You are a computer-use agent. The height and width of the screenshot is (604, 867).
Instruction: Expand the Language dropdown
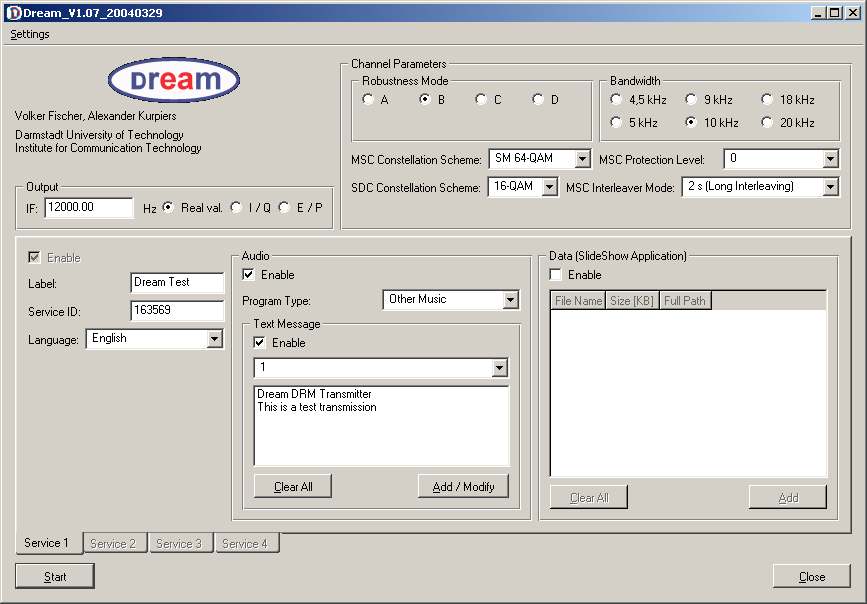click(x=214, y=339)
